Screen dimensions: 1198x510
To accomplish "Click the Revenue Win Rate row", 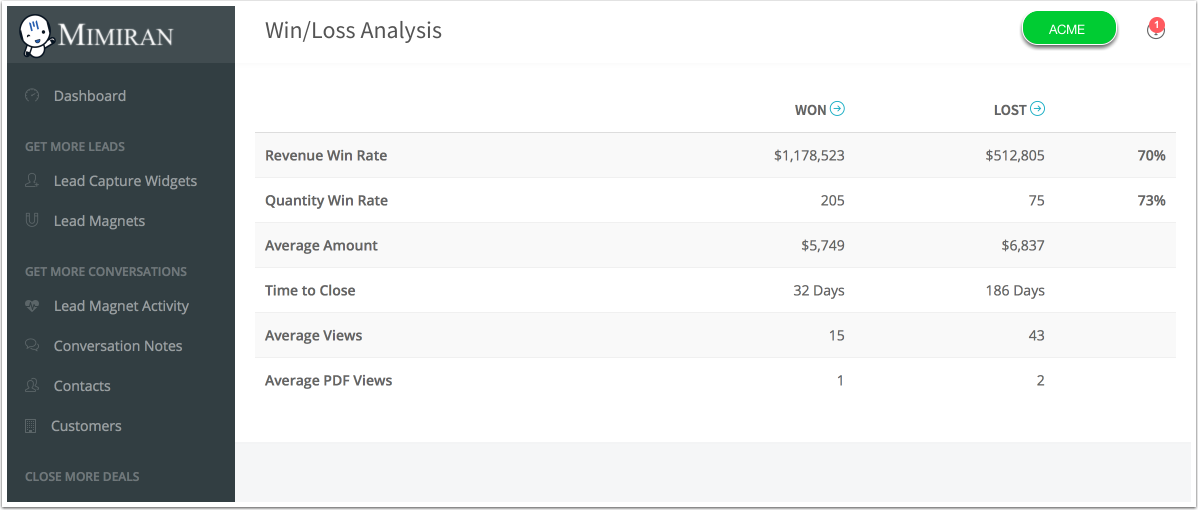I will [326, 156].
